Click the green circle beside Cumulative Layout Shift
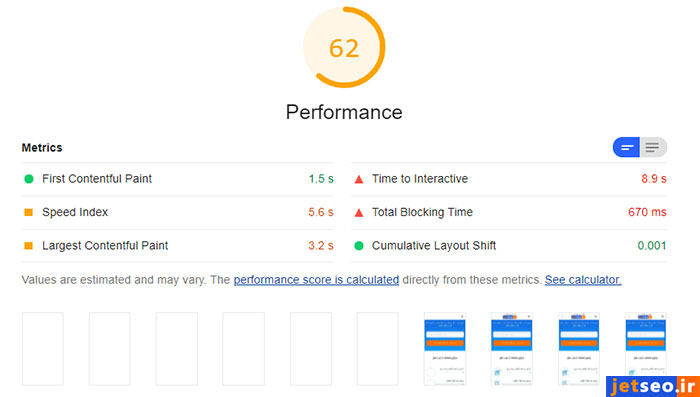 click(x=358, y=246)
